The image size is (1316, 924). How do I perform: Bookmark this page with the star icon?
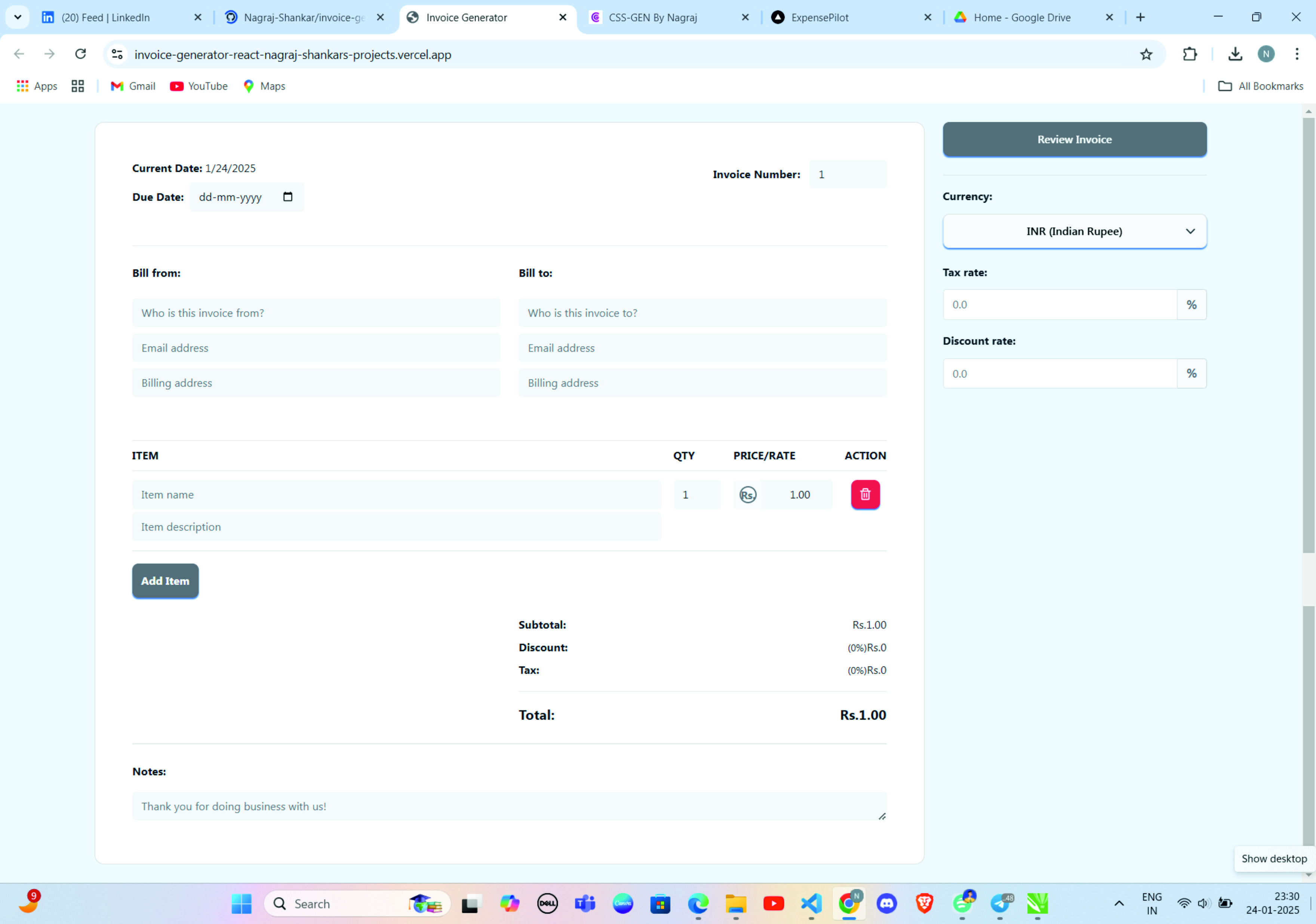tap(1146, 55)
